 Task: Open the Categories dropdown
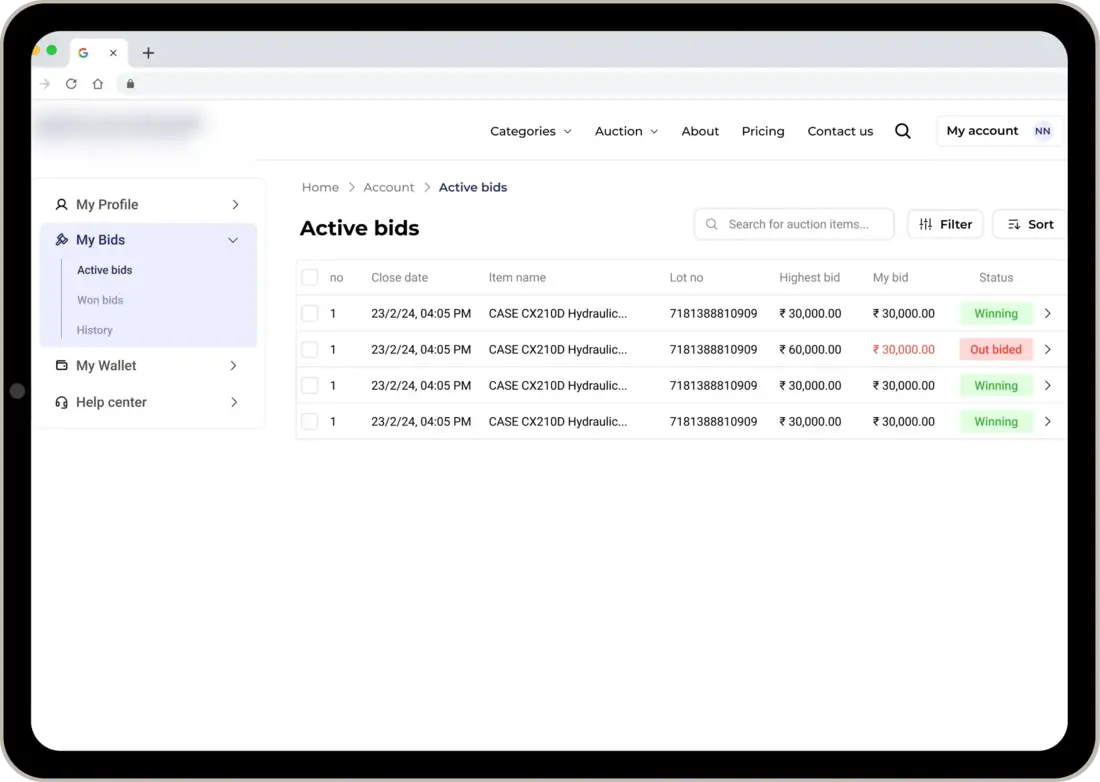(530, 131)
